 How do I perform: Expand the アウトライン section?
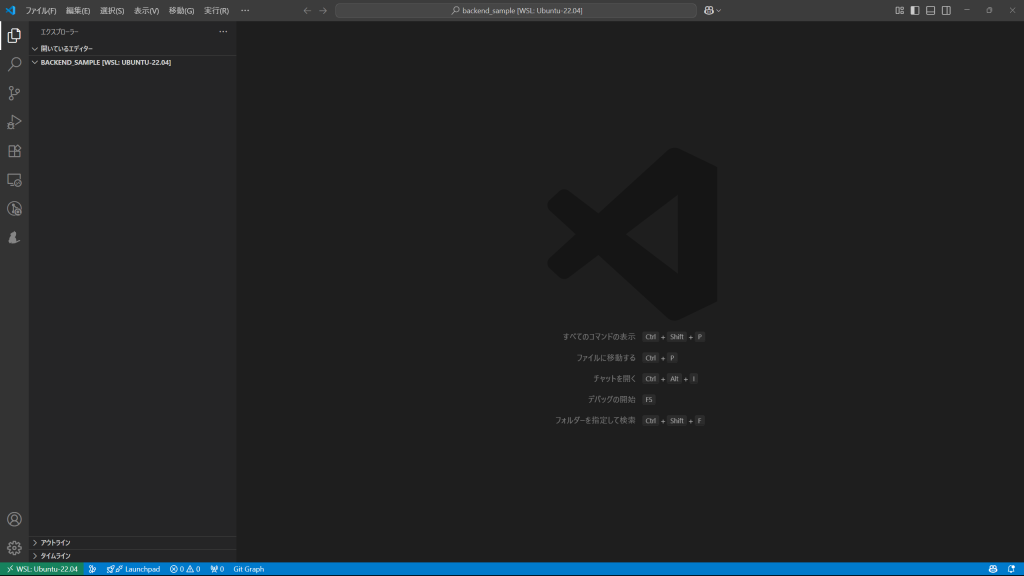[133, 543]
